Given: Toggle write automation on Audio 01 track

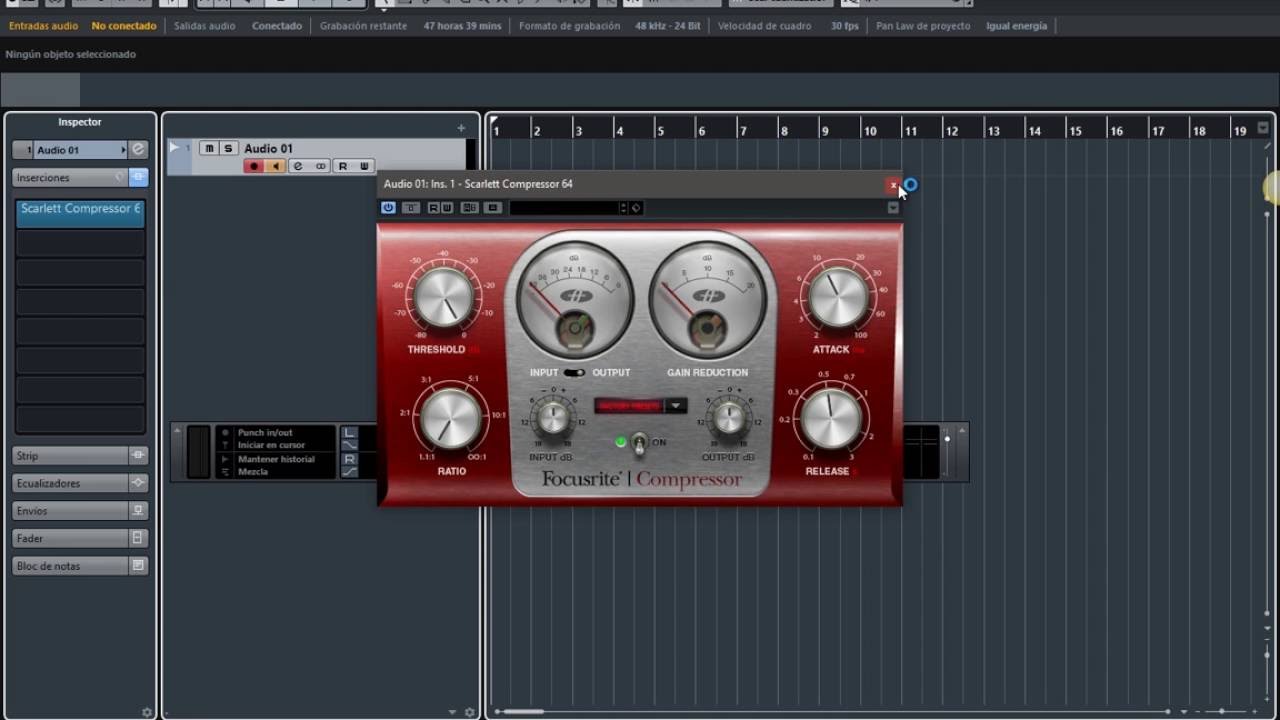Looking at the screenshot, I should 364,166.
